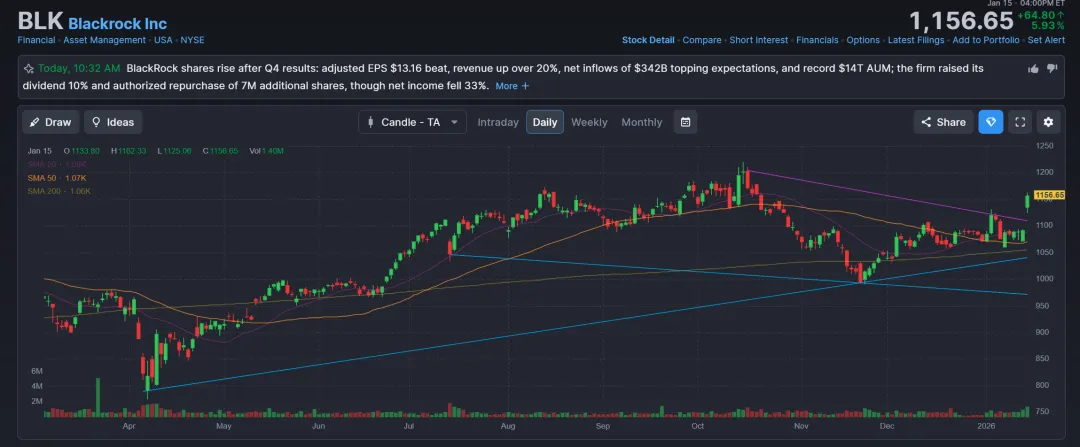Click the Set Alert link
Viewport: 1080px width, 447px height.
pos(1046,40)
